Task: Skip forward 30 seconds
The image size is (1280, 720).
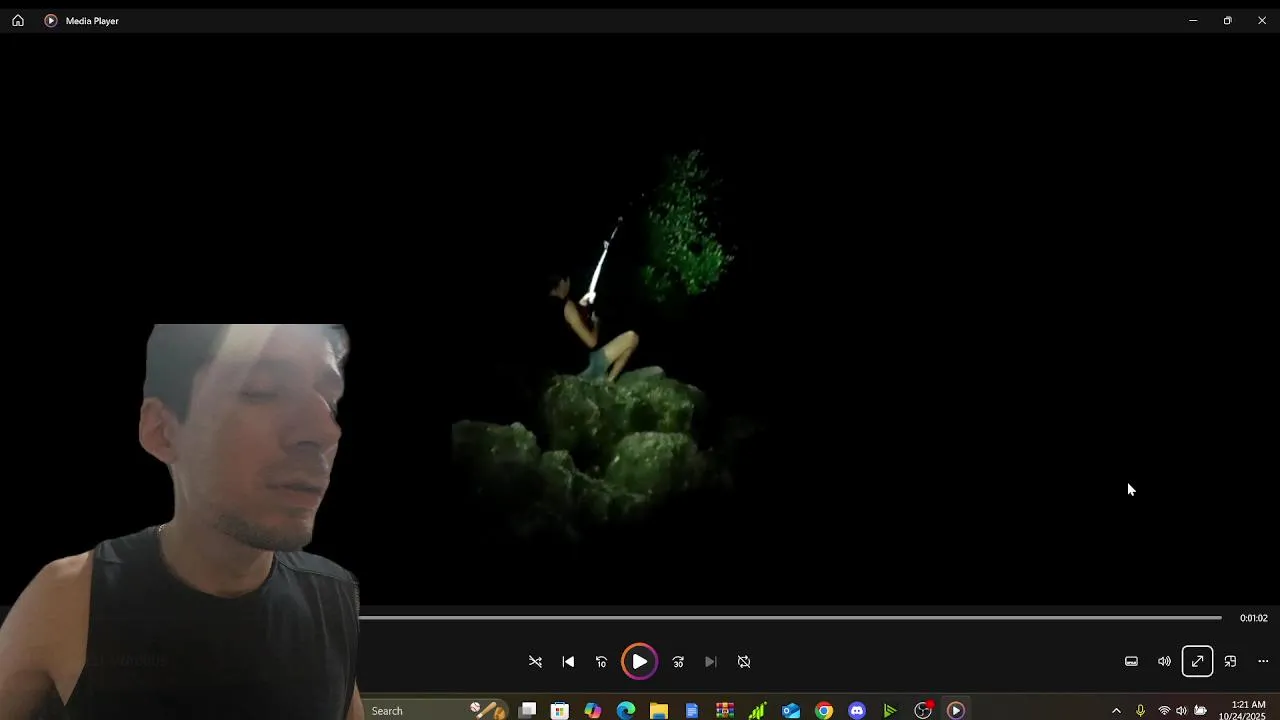Action: pyautogui.click(x=678, y=661)
